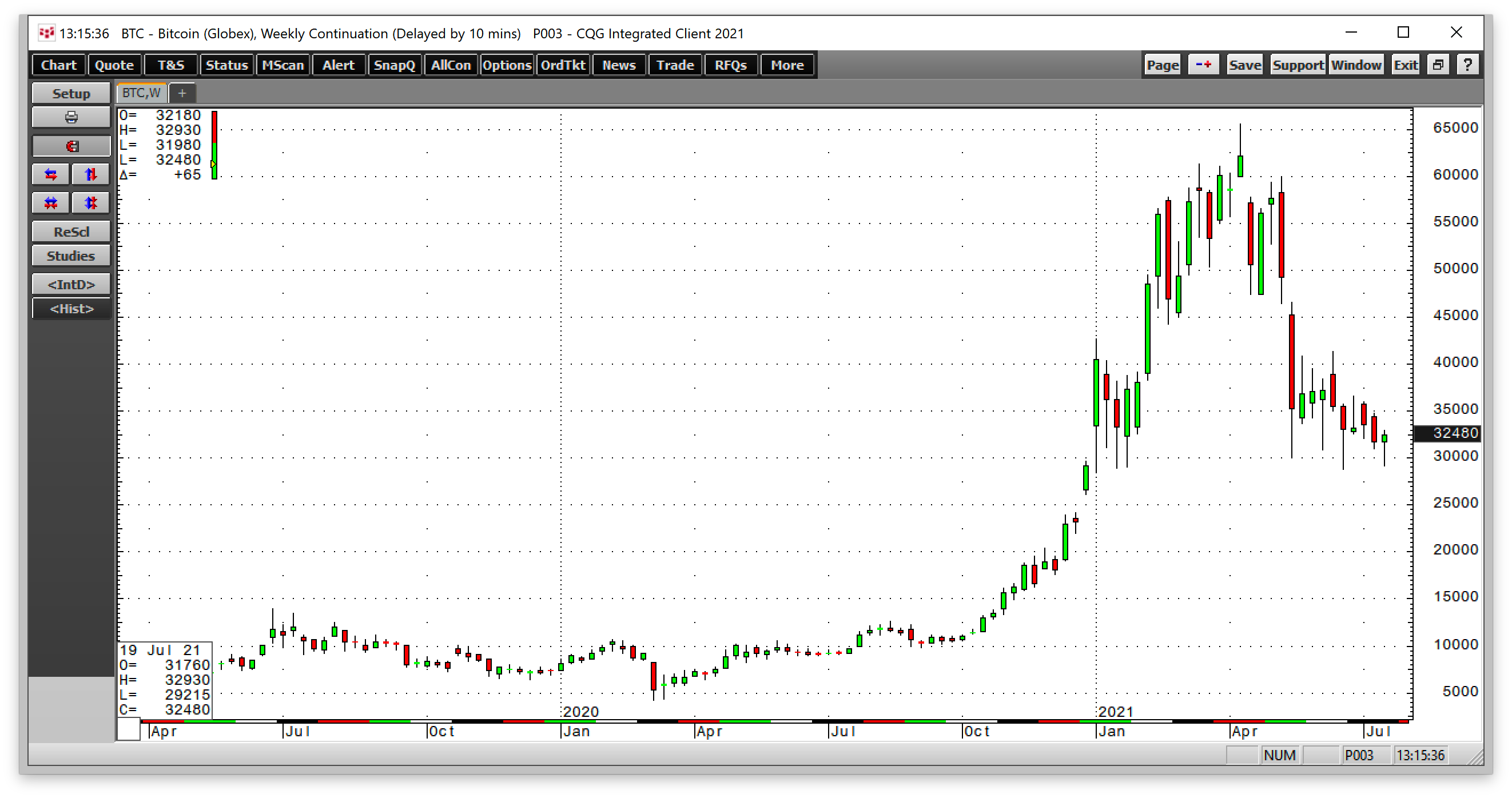Click the H= 32930 high value in date box
This screenshot has height=798, width=1512.
(x=164, y=680)
